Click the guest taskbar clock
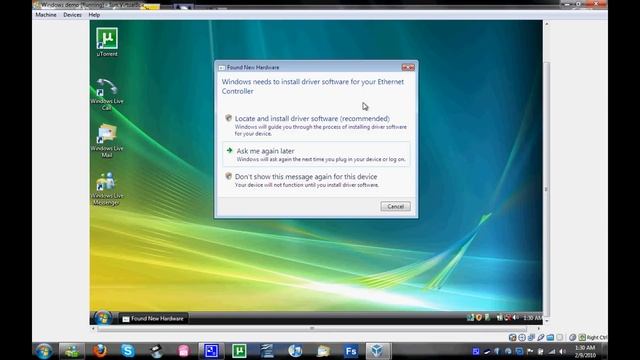640x360 pixels. point(532,318)
